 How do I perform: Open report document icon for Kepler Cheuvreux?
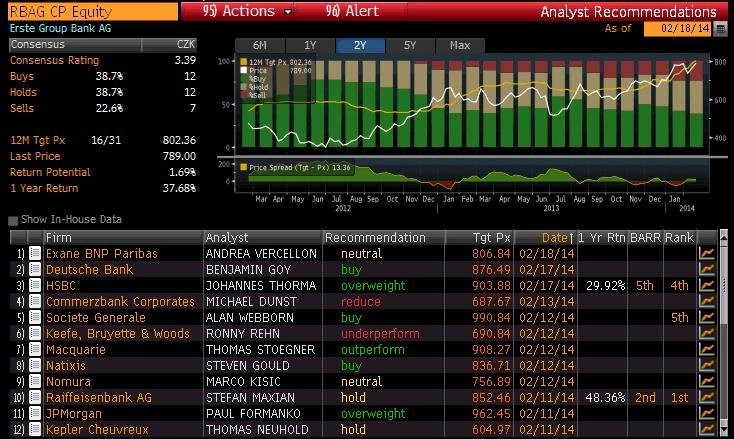35,429
